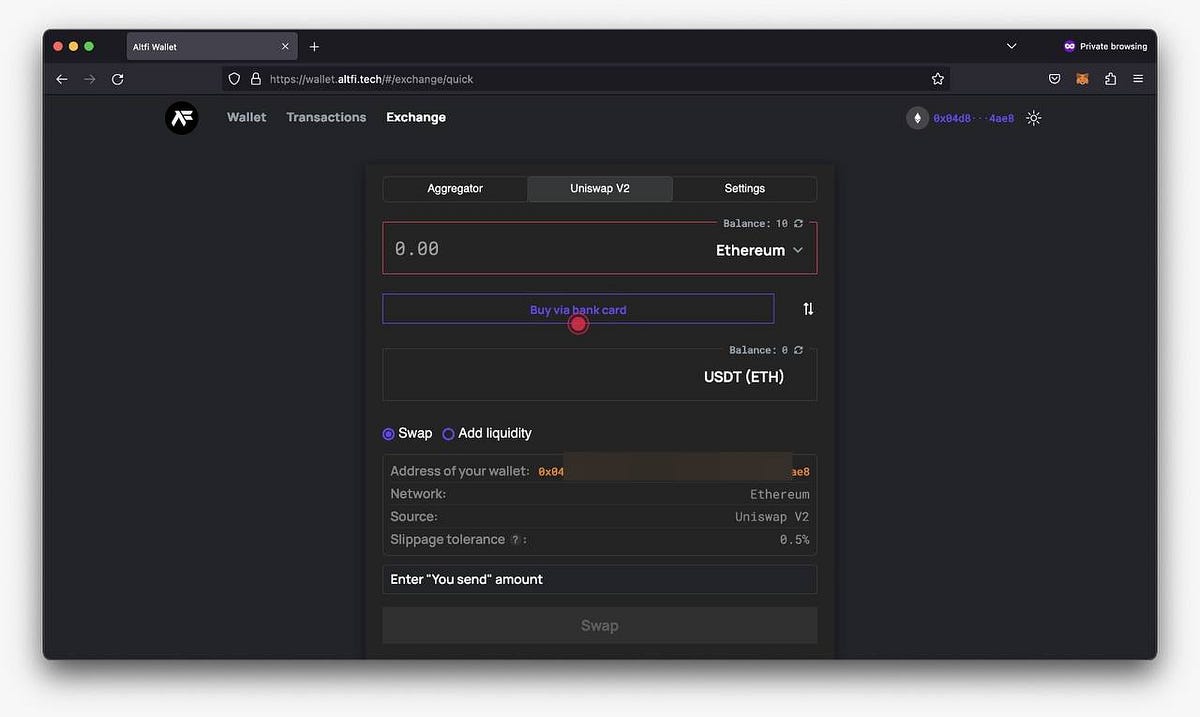Select the Add liquidity radio button

448,433
